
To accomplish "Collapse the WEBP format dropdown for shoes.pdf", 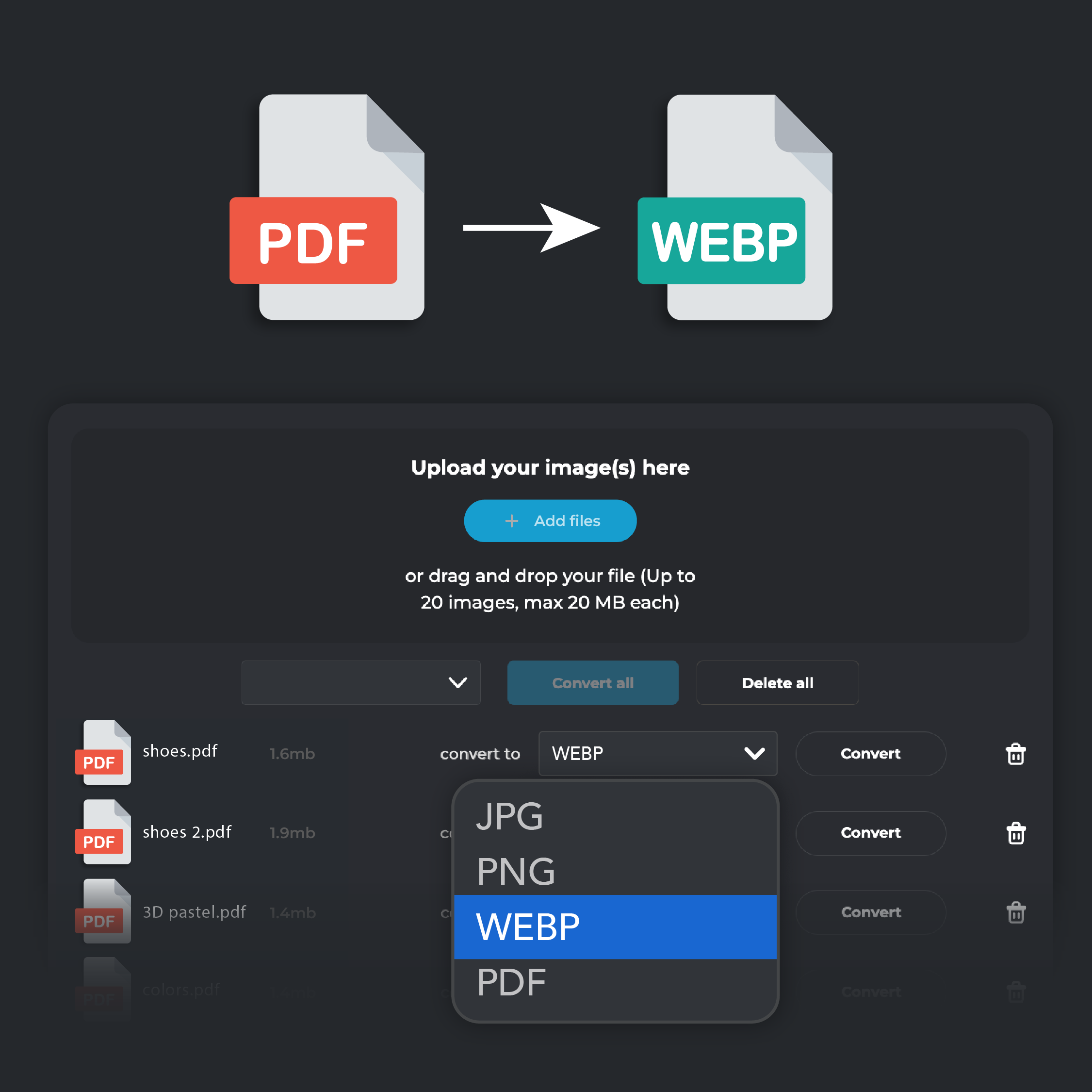I will click(658, 753).
